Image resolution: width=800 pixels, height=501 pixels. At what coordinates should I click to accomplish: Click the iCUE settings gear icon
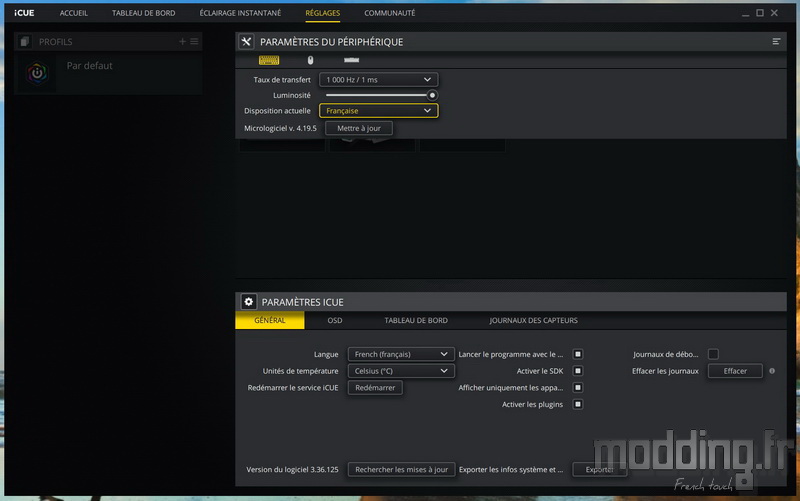point(248,302)
